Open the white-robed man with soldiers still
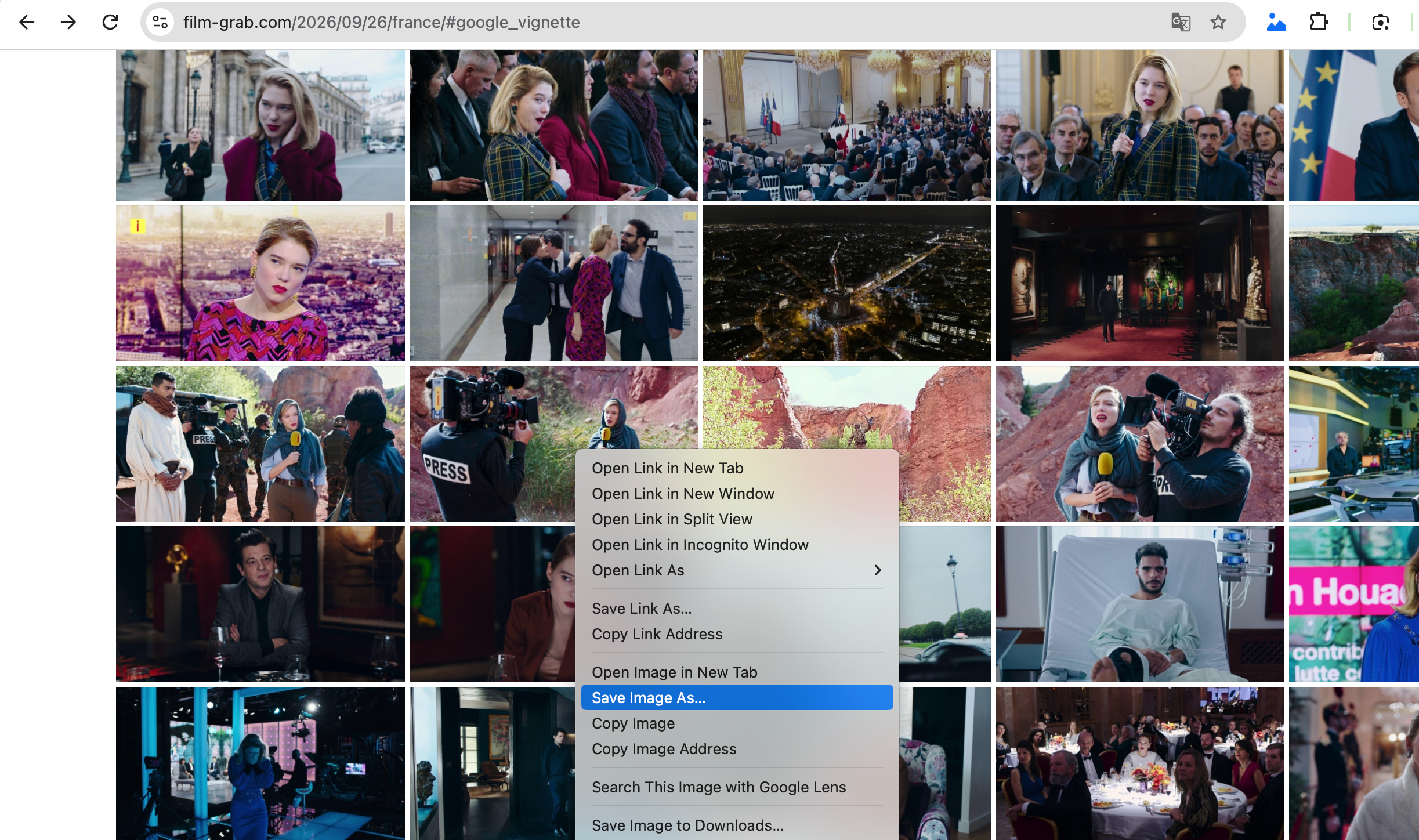Viewport: 1419px width, 840px height. pyautogui.click(x=260, y=444)
